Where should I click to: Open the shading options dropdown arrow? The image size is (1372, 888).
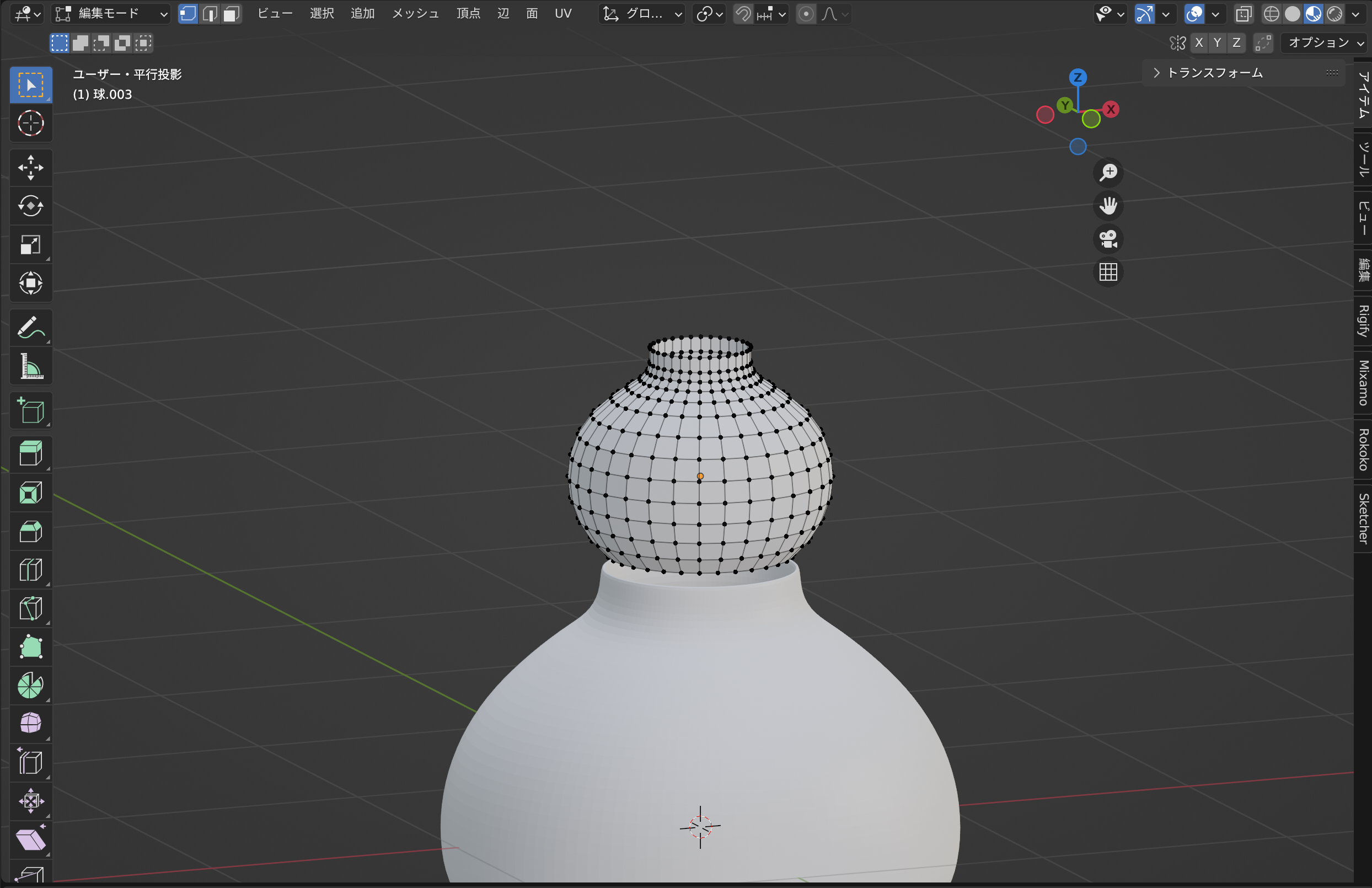1355,14
